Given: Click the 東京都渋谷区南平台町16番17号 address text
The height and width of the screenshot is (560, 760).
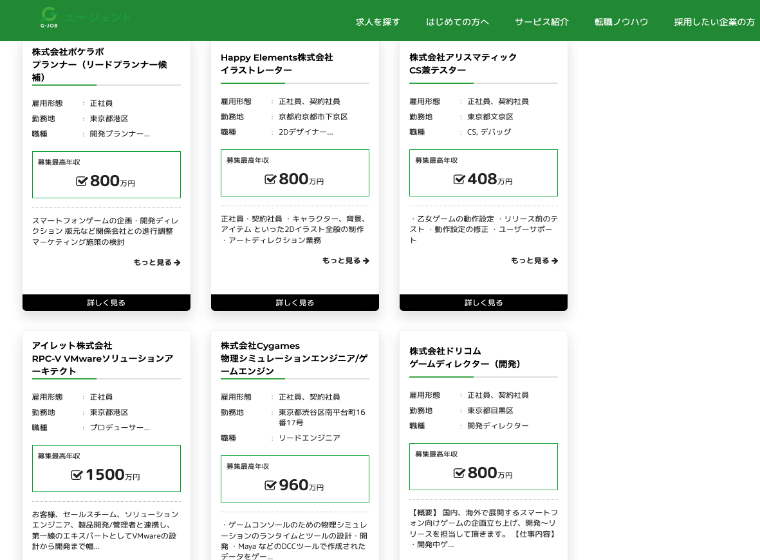Looking at the screenshot, I should pos(322,417).
